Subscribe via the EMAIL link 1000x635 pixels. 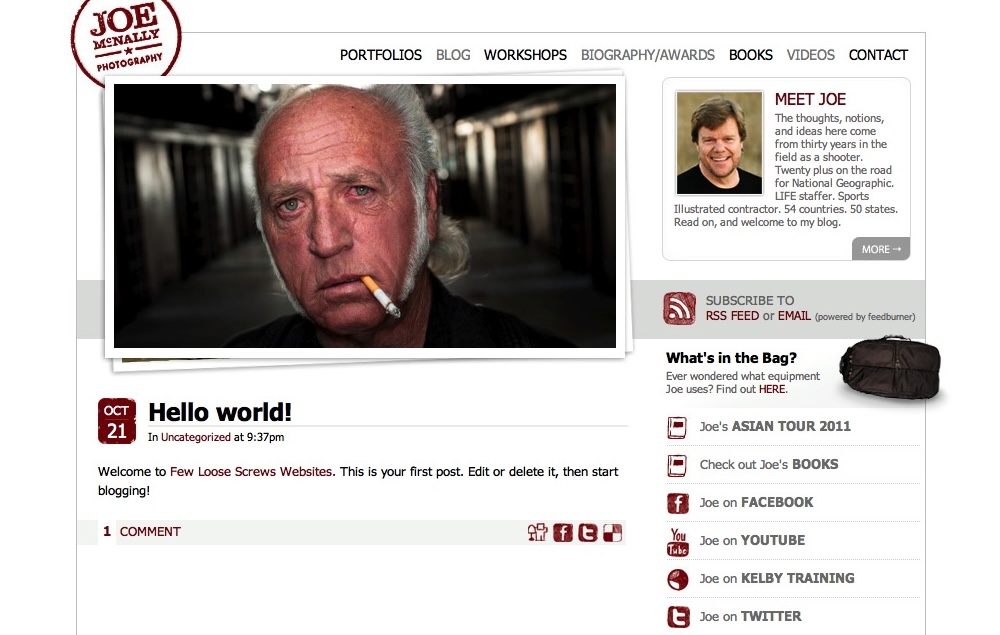coord(794,316)
